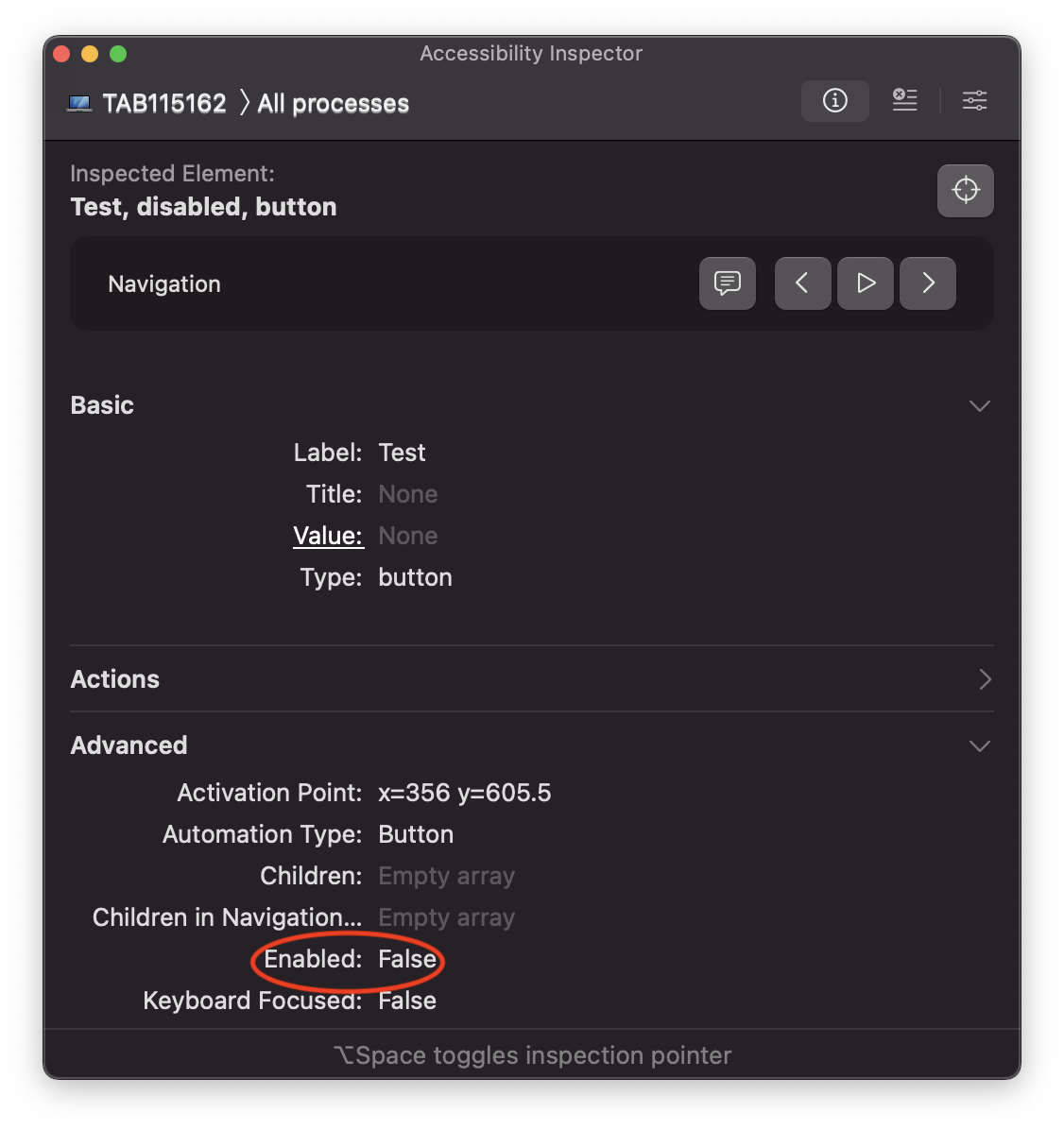1064x1130 pixels.
Task: Open the underlined Value attribute link
Action: click(x=328, y=536)
